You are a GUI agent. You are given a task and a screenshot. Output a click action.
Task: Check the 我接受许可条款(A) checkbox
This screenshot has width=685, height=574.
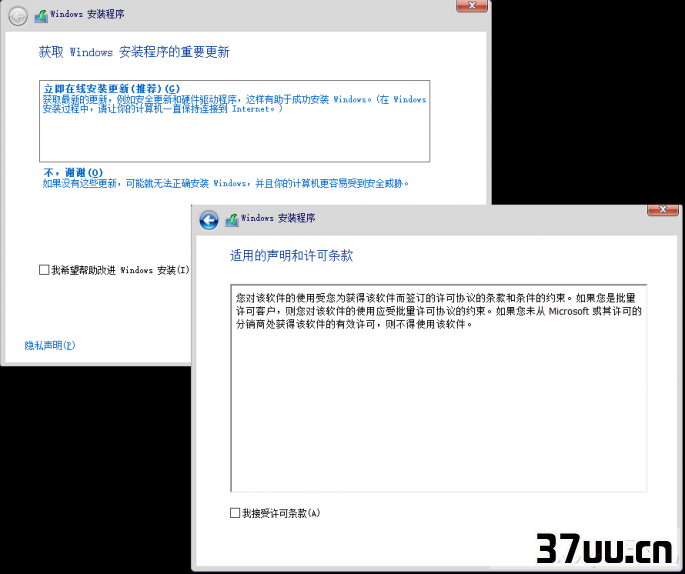pos(235,513)
